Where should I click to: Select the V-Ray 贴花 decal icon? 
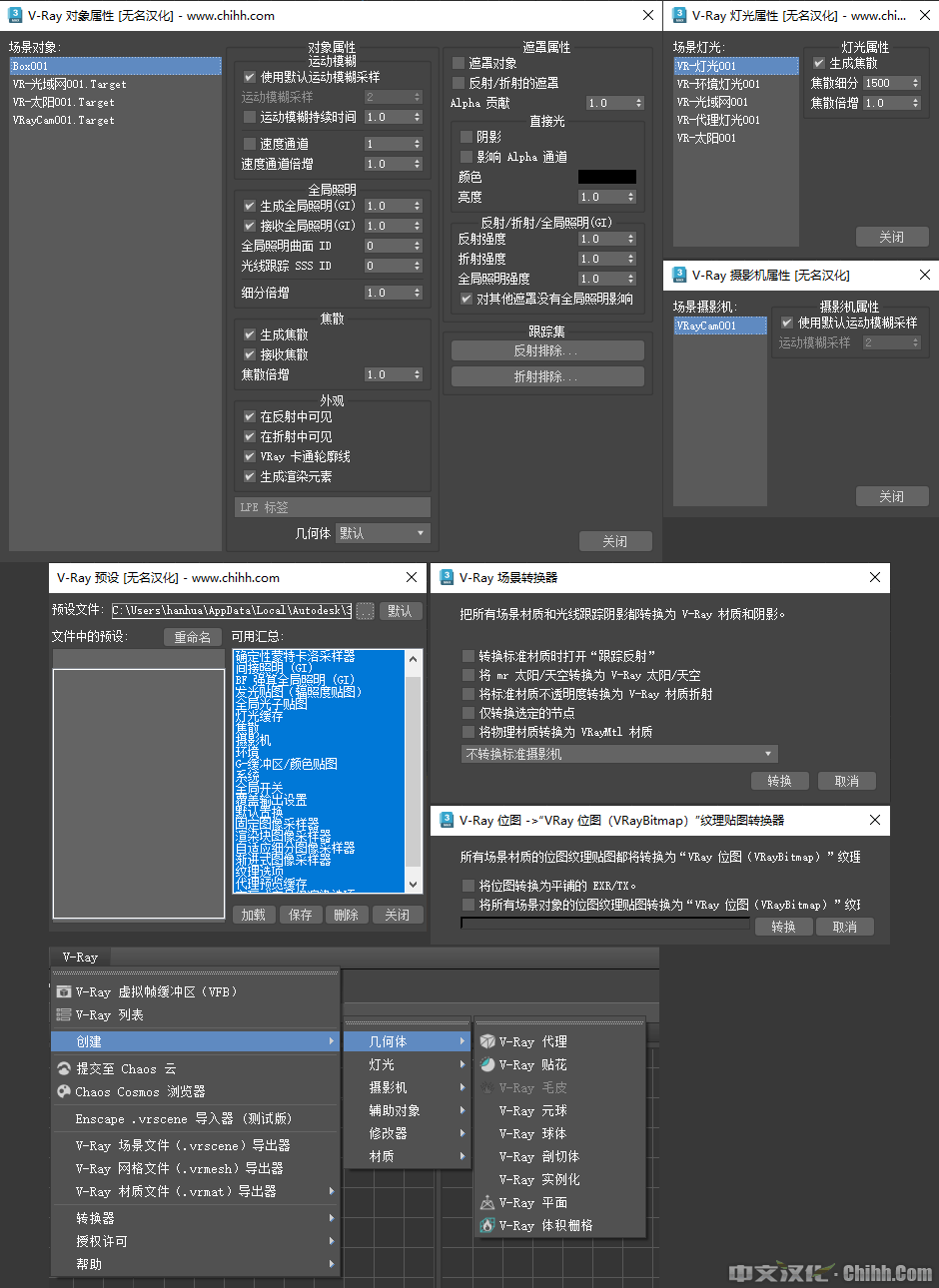point(487,1064)
